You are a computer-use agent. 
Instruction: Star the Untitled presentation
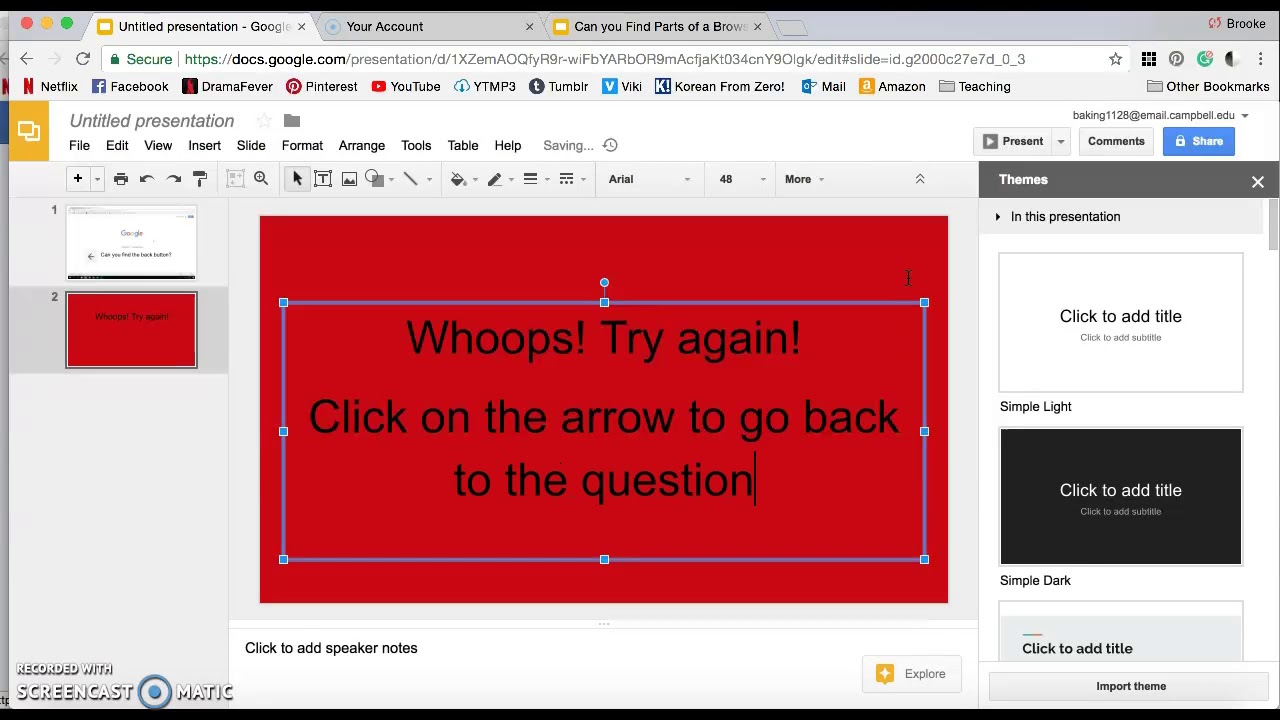coord(264,121)
